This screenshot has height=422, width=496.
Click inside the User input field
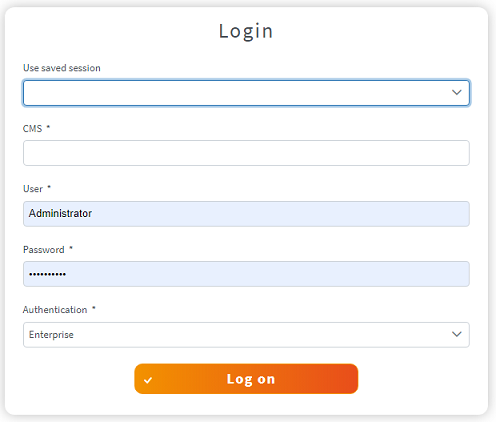click(x=246, y=214)
